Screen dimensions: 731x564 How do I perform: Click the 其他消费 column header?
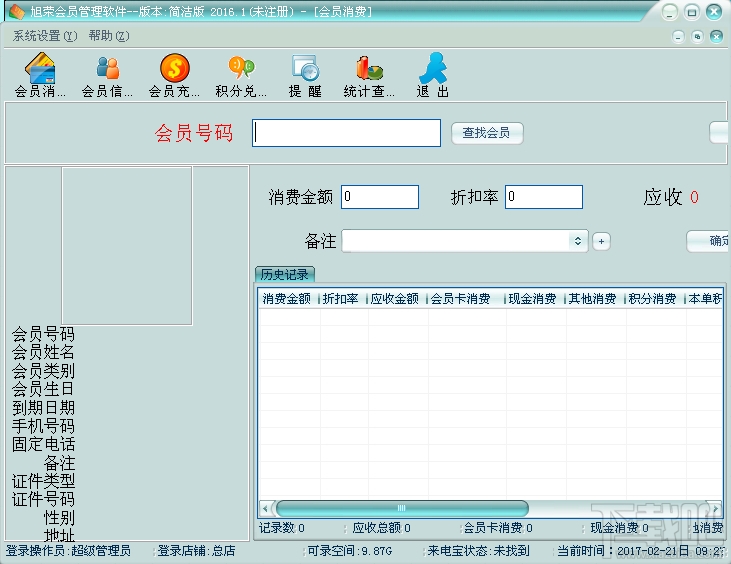pyautogui.click(x=593, y=299)
